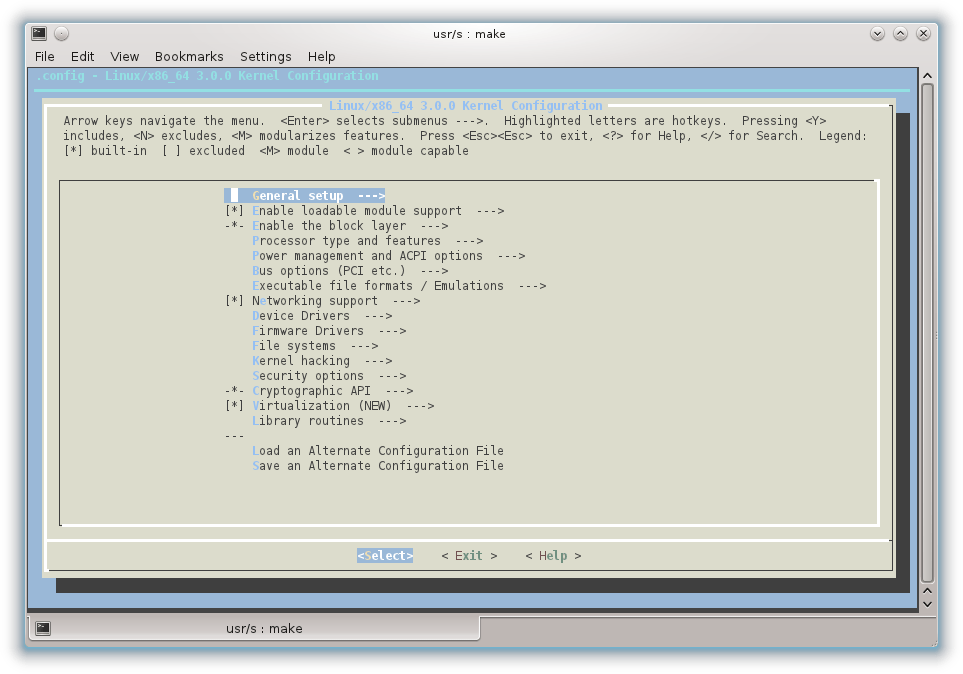Select the Kernel hacking label
The width and height of the screenshot is (963, 674).
(301, 361)
